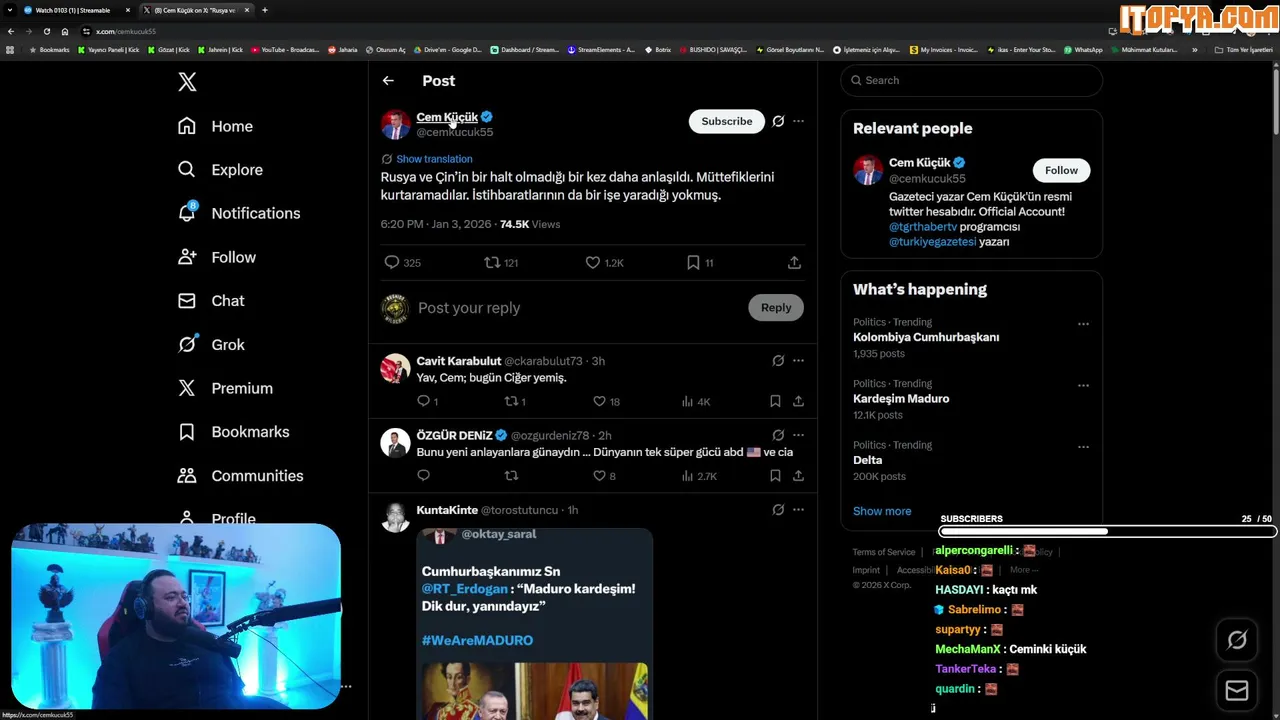This screenshot has width=1280, height=720.
Task: Like Cavit Karabulut's comment with 18 likes
Action: [x=599, y=401]
